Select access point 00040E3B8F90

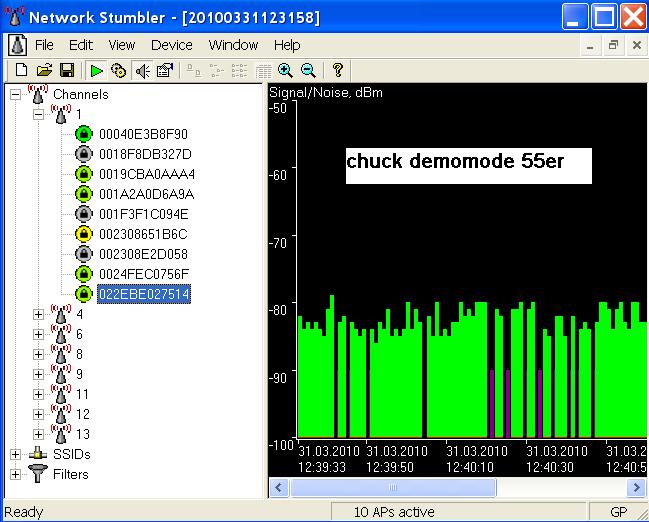click(143, 134)
